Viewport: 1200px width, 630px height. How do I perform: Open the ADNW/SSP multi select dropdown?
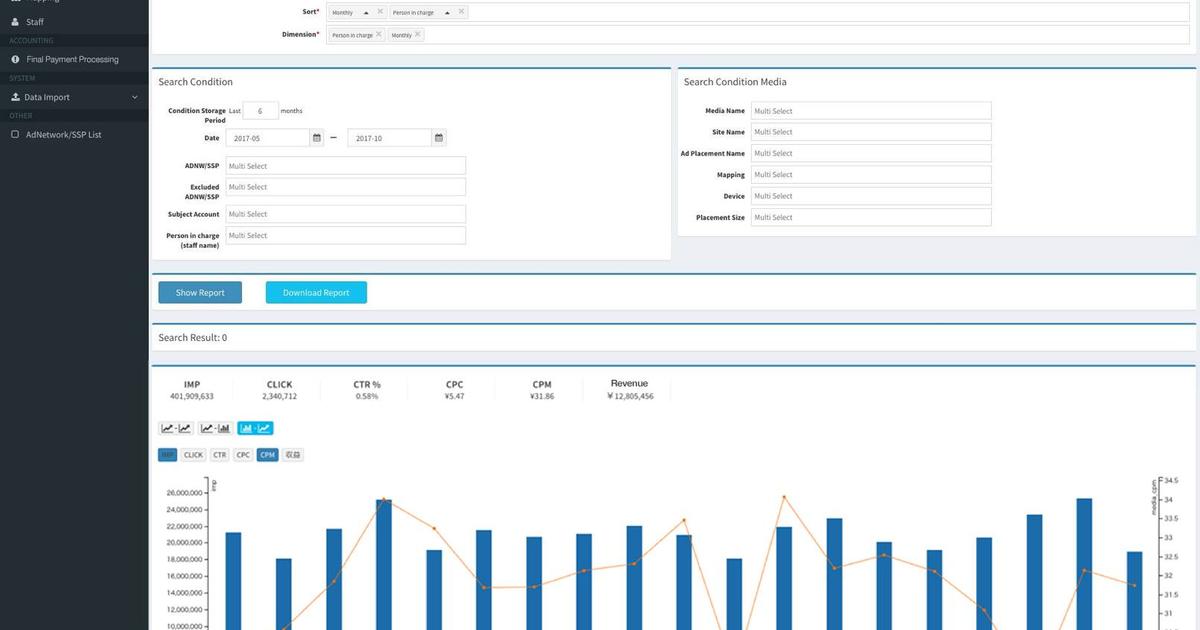click(345, 166)
